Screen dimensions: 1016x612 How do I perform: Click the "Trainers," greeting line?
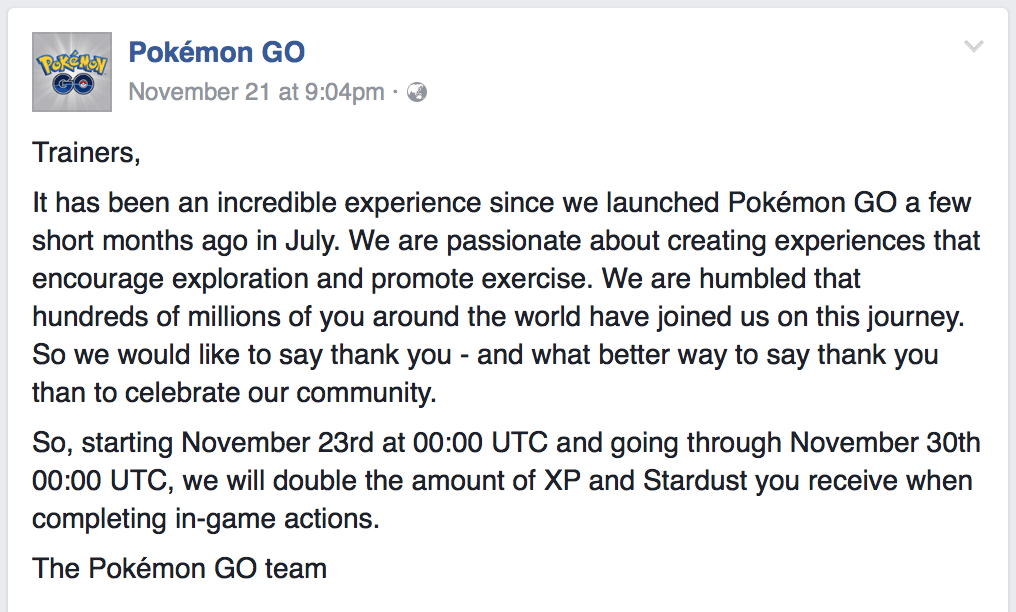[x=86, y=153]
